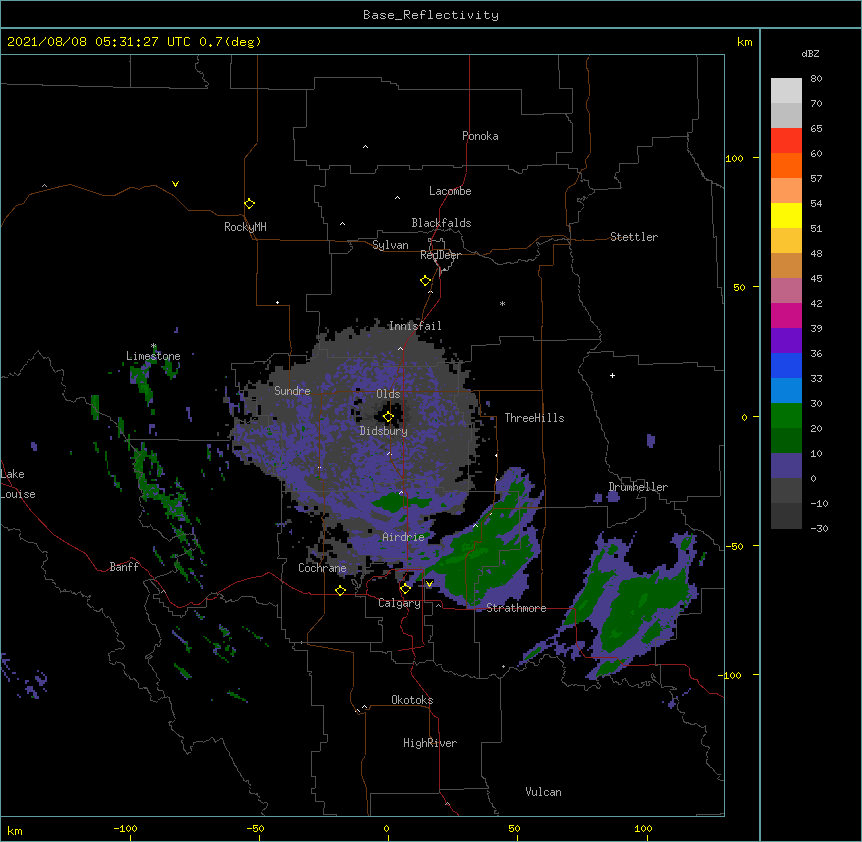Click the Stettler city label

pyautogui.click(x=634, y=237)
